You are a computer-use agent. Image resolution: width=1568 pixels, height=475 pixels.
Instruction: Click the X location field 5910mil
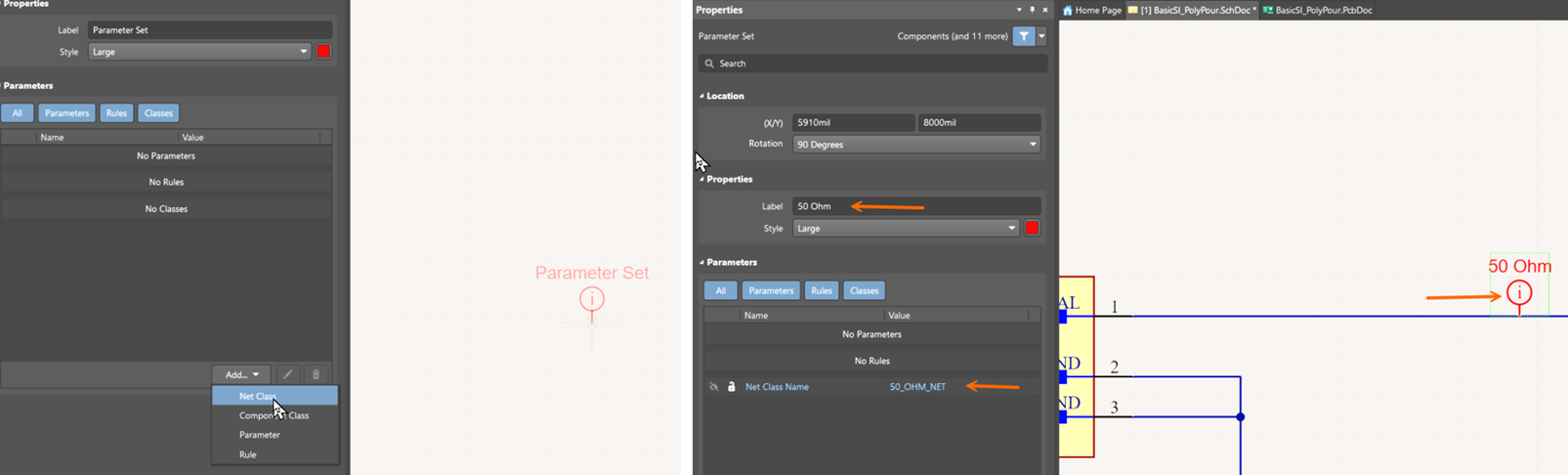pos(854,122)
